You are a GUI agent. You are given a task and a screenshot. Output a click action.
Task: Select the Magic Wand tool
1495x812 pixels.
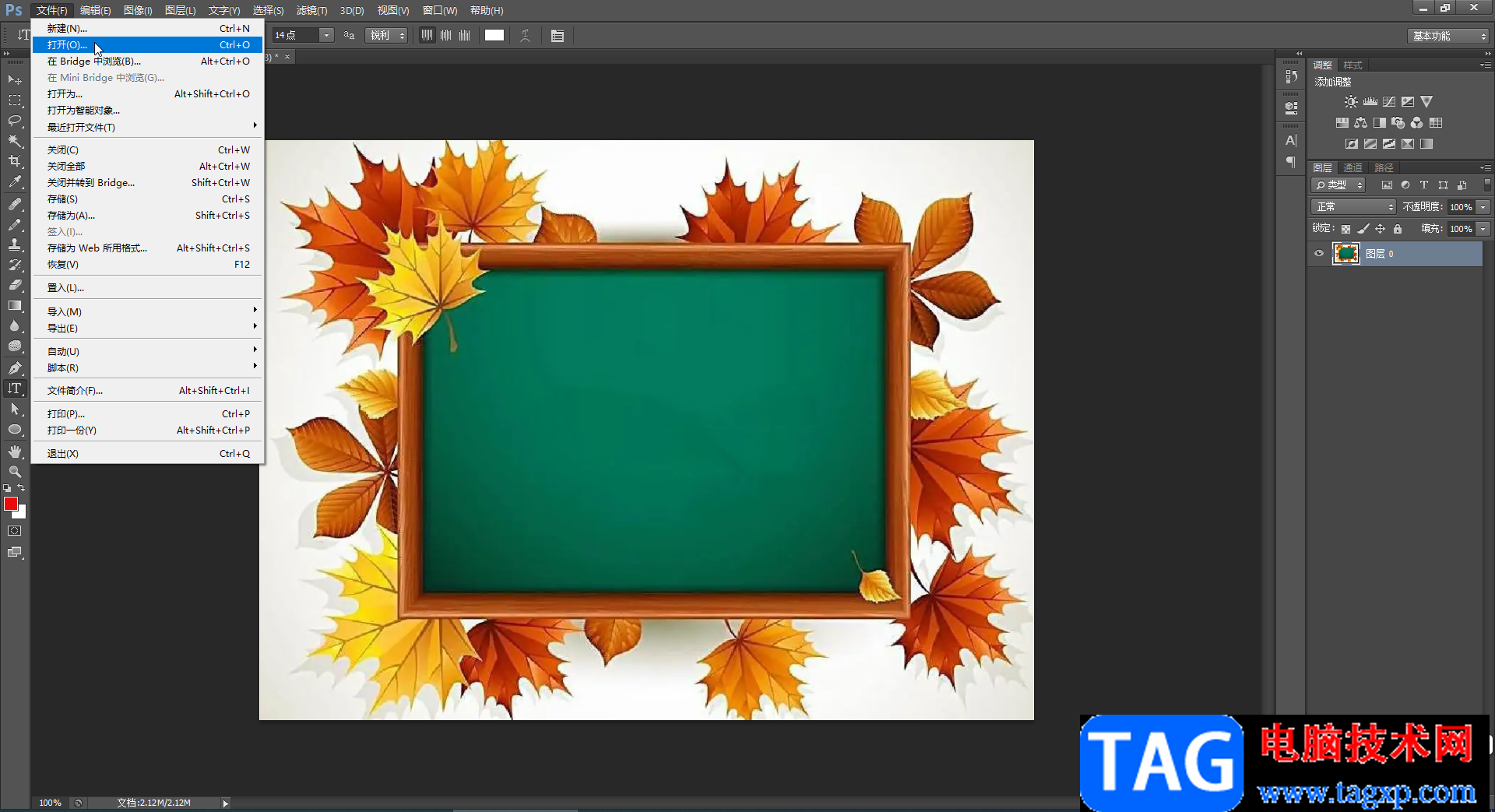click(15, 141)
